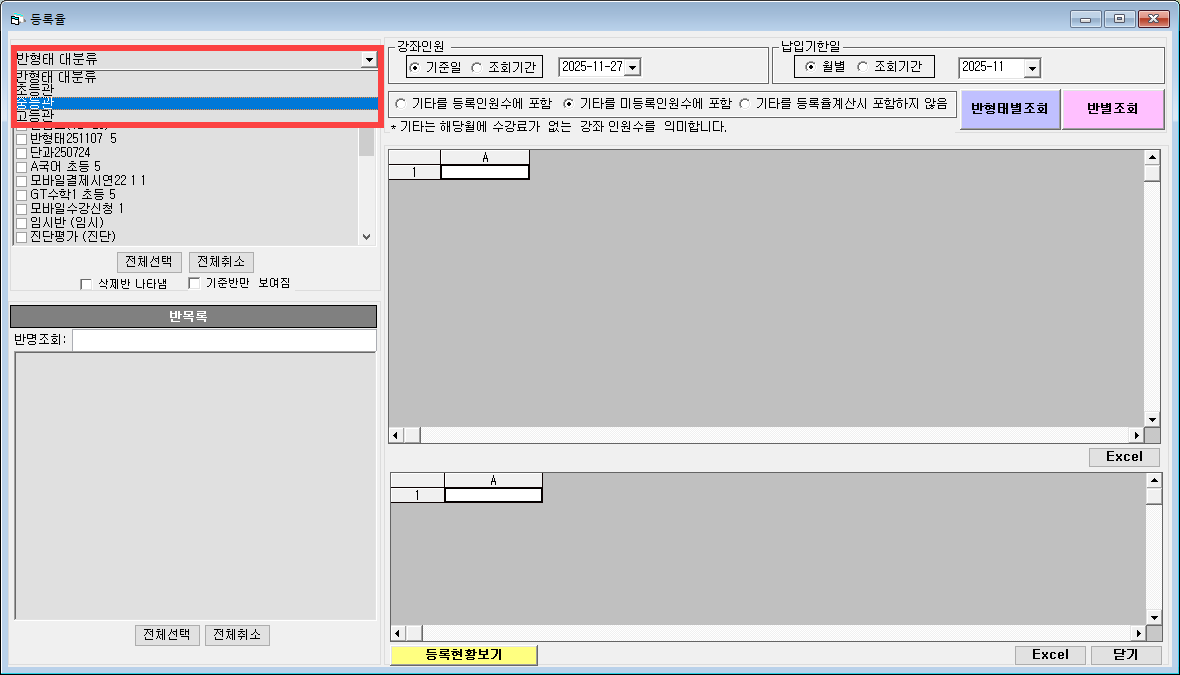Open the 강좌인원 date dropdown 2025-11-27
The image size is (1180, 675).
(632, 67)
